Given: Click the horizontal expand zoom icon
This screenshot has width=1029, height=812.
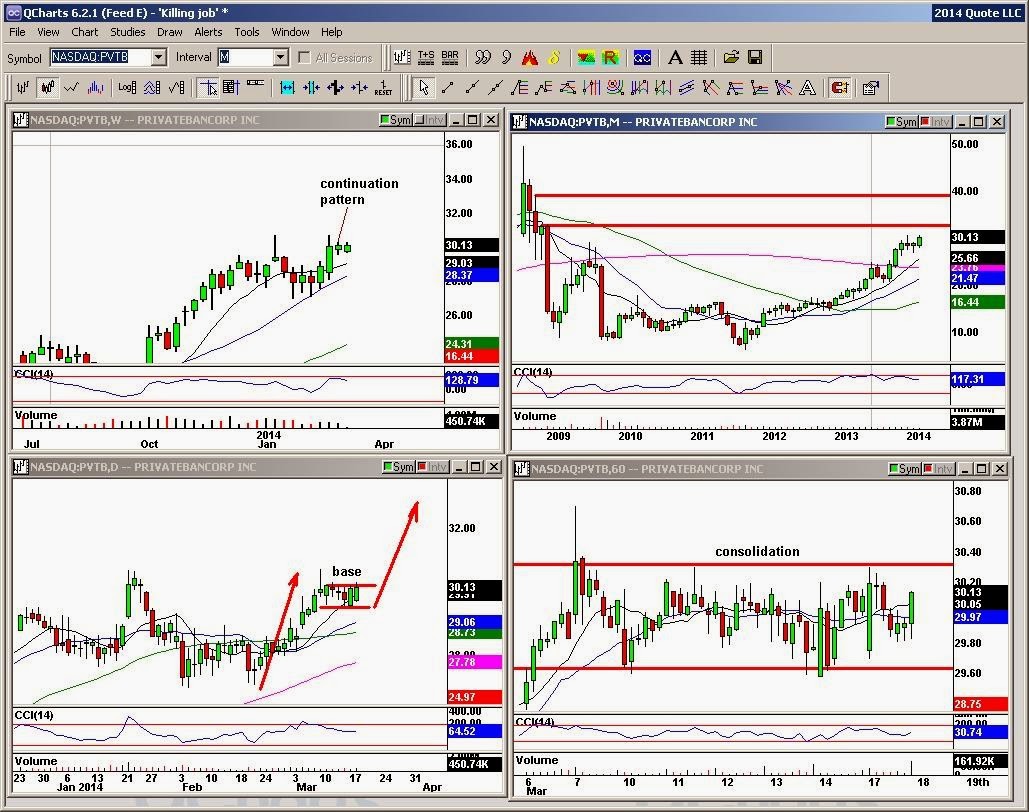Looking at the screenshot, I should coord(287,87).
